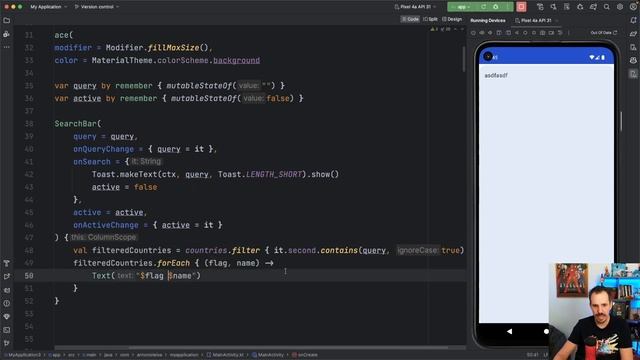Click emulator power button icon
Viewport: 640px width, 360px height.
[473, 33]
